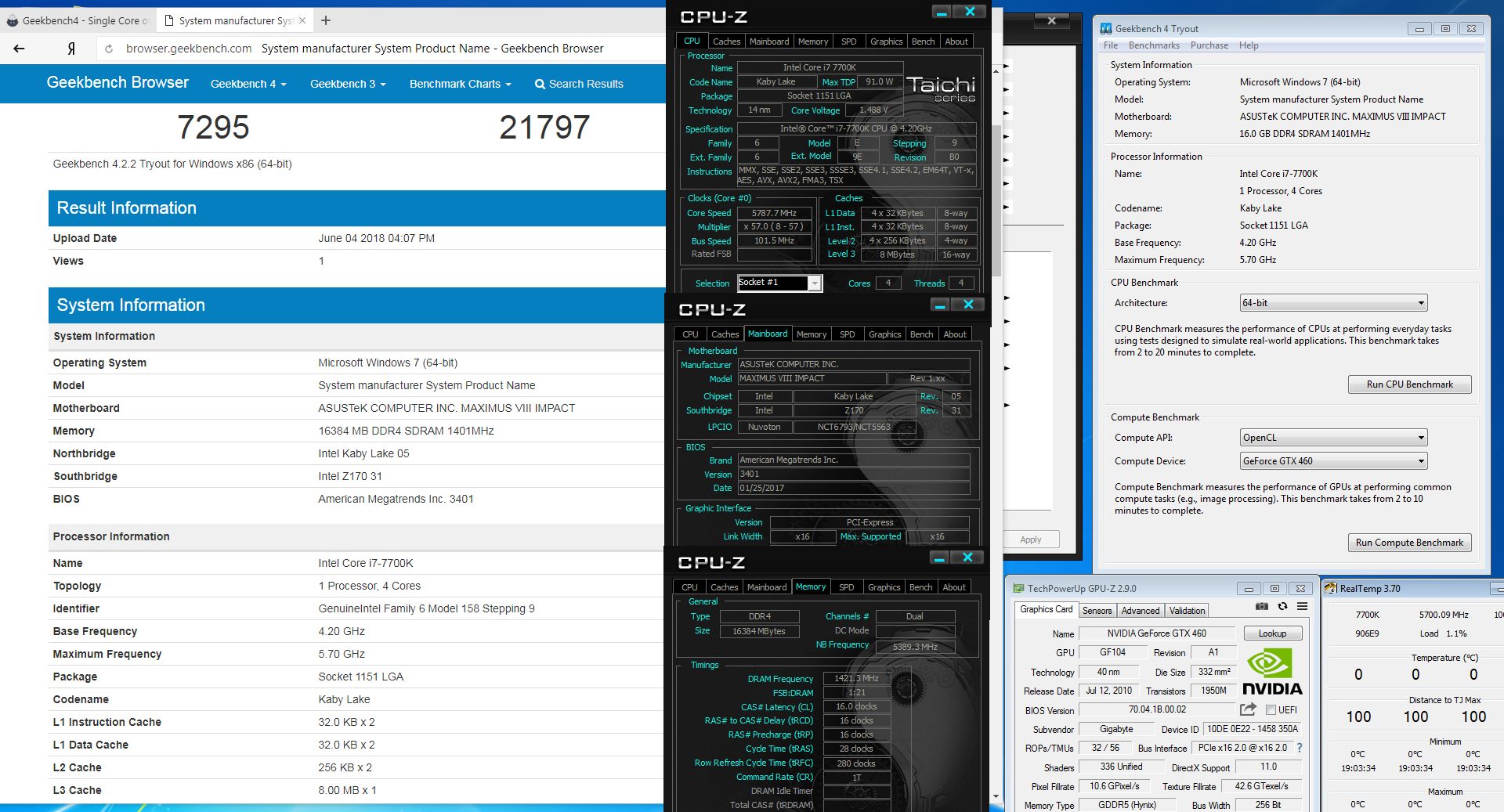Click the browser back arrow
This screenshot has width=1504, height=812.
click(20, 49)
